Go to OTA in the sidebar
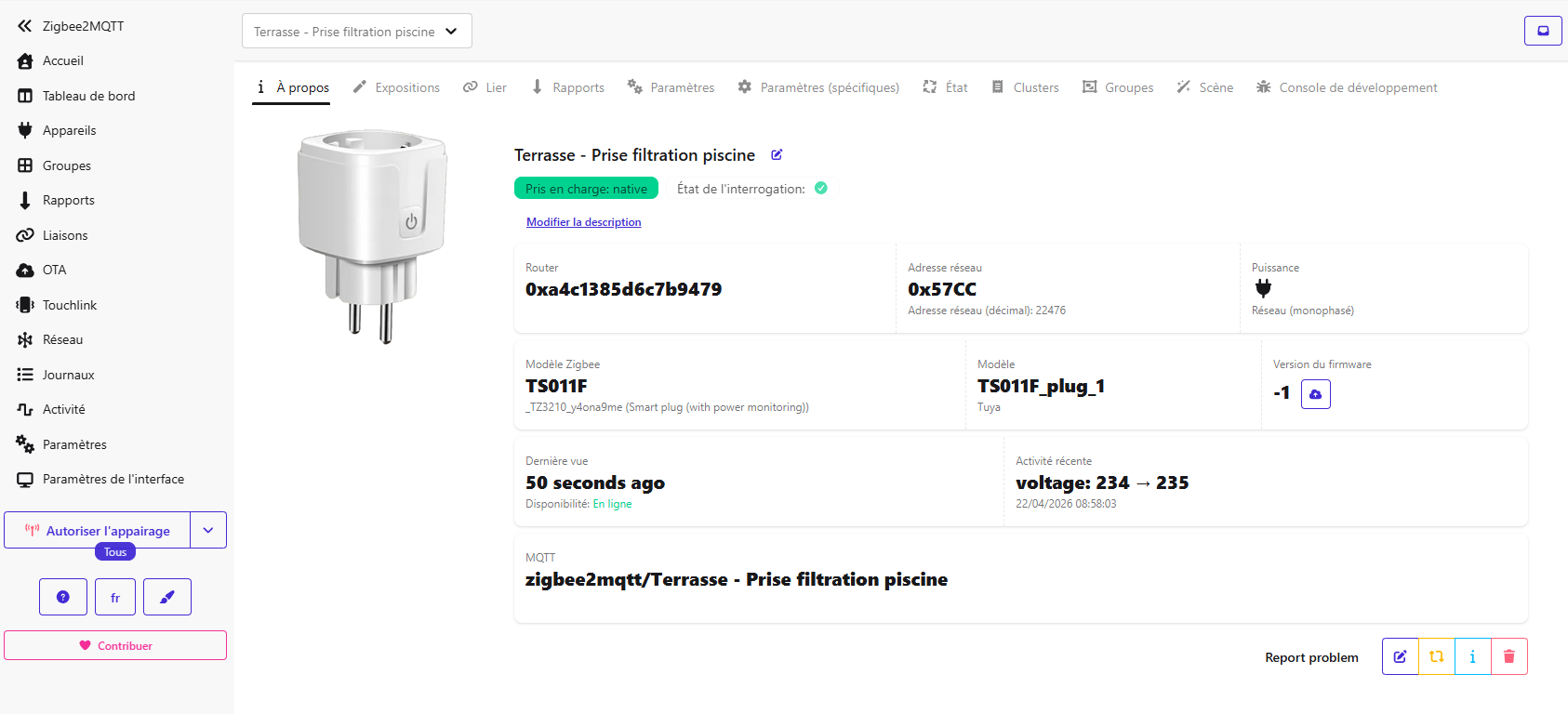The image size is (1568, 714). pyautogui.click(x=54, y=270)
